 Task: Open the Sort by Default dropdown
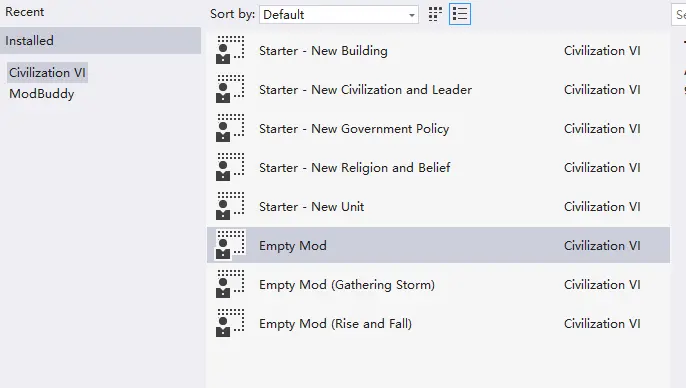[339, 14]
